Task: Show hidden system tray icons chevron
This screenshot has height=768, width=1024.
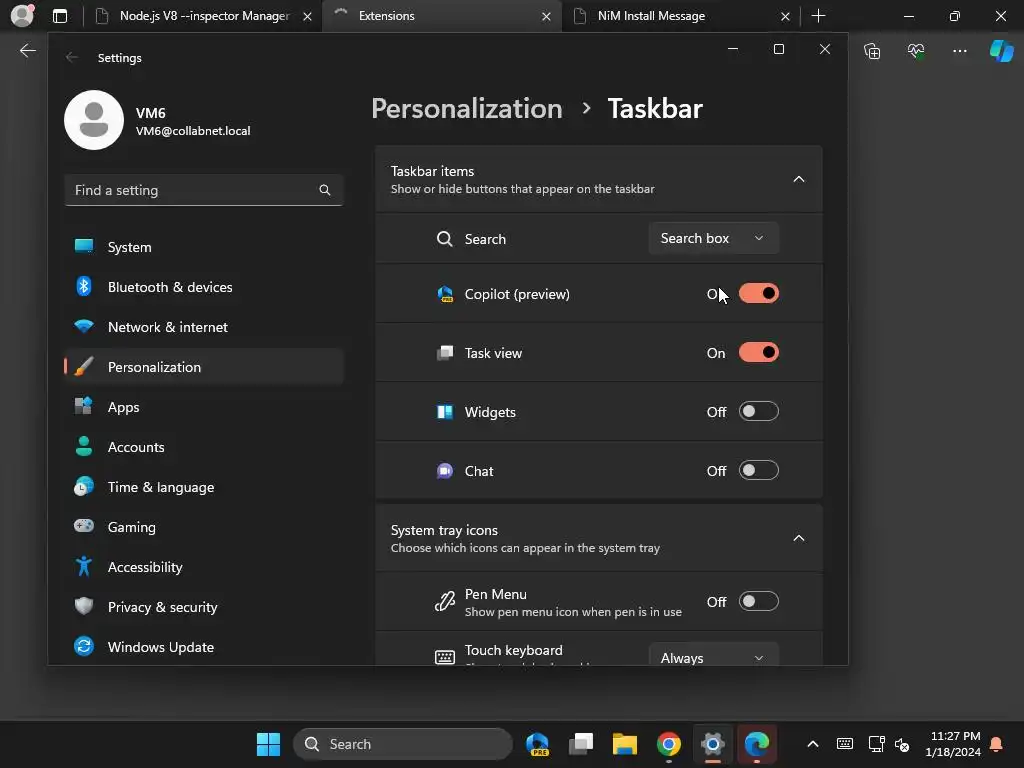Action: (x=813, y=744)
